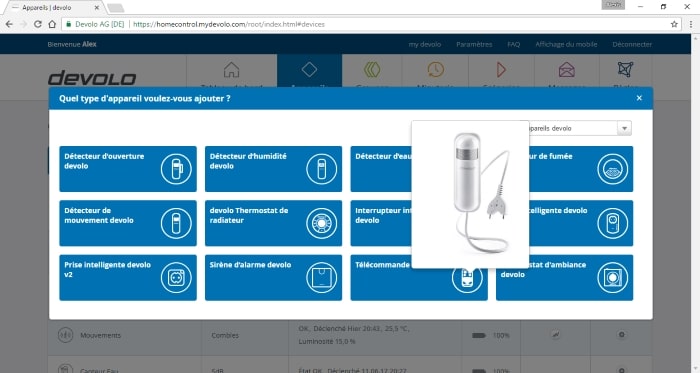Click Déconnecter to log out
Image resolution: width=700 pixels, height=373 pixels.
[632, 44]
